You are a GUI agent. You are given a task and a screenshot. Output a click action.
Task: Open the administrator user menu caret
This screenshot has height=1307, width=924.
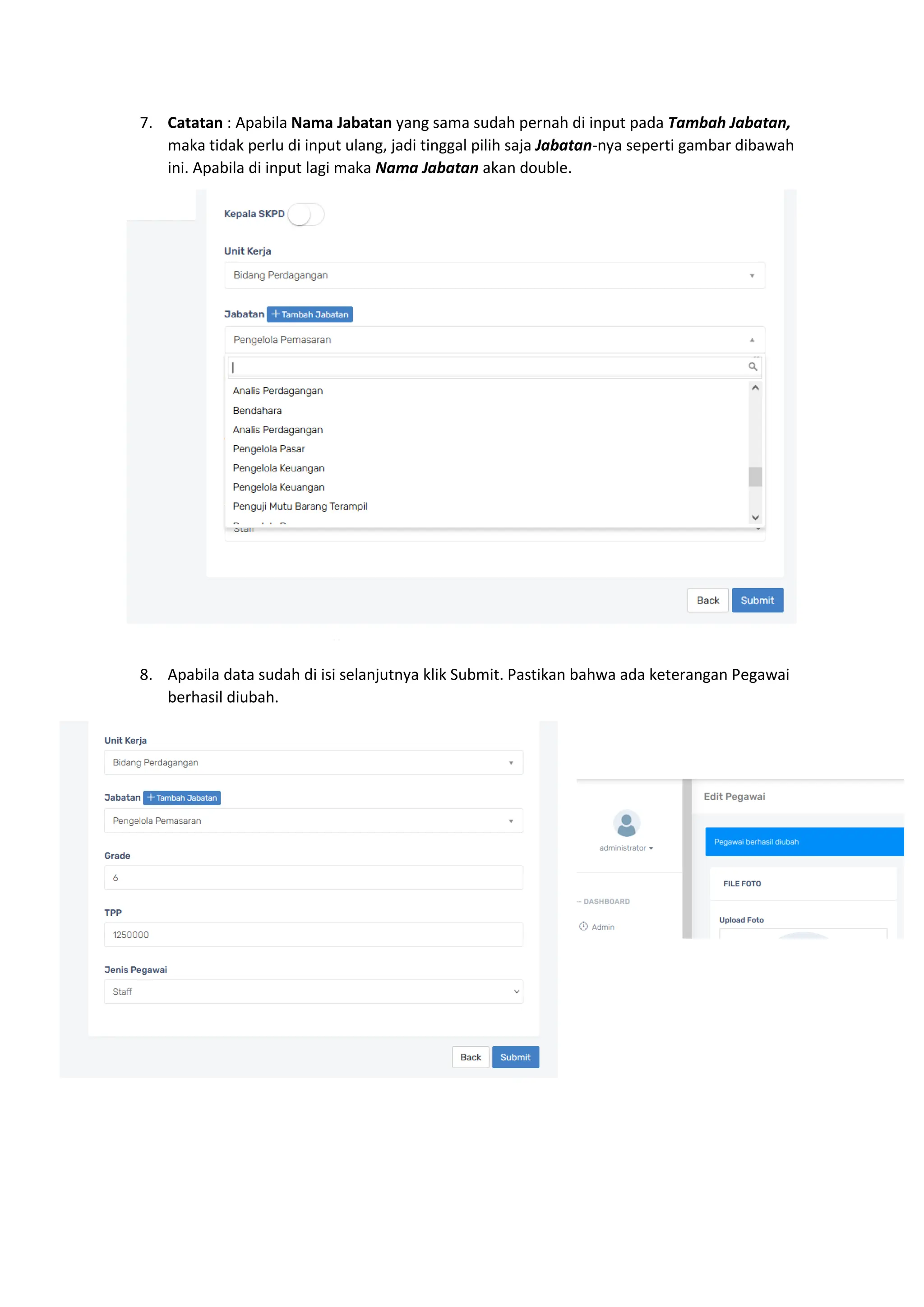pos(651,848)
